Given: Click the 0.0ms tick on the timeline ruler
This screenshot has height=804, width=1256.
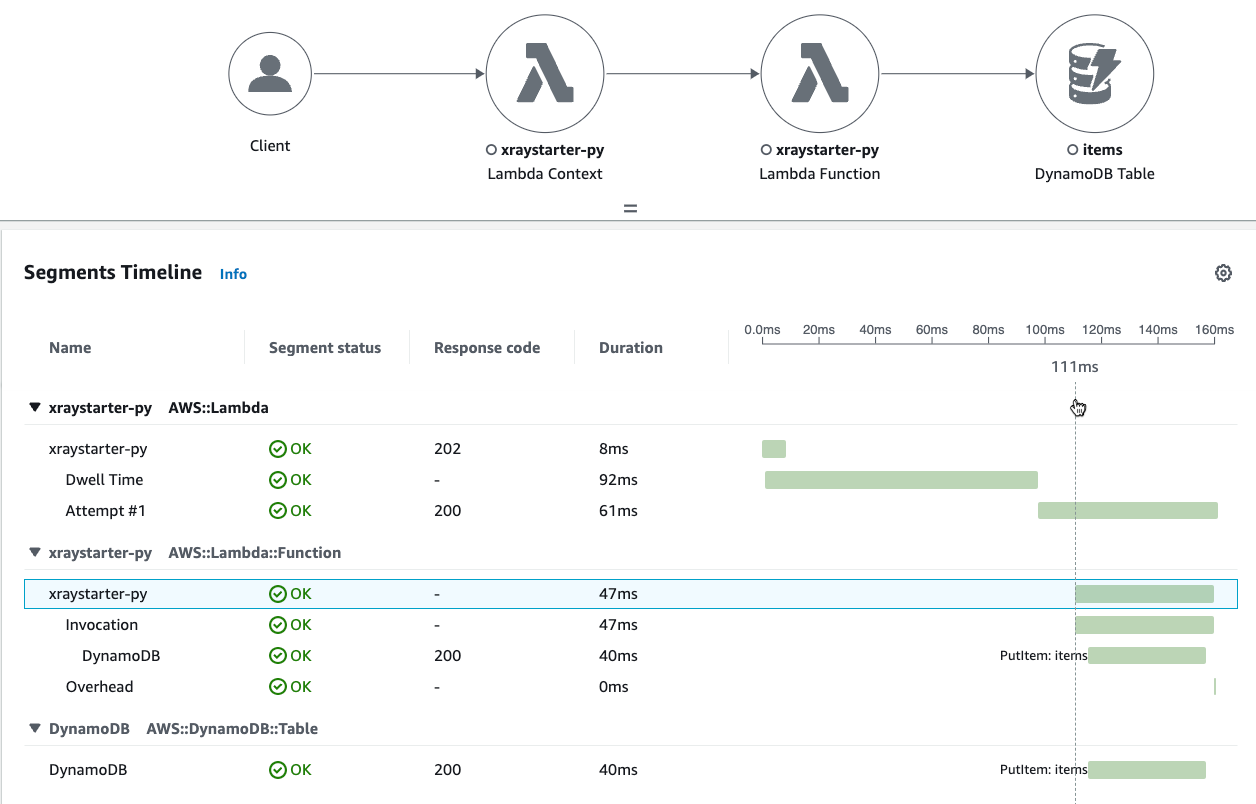Looking at the screenshot, I should [762, 330].
